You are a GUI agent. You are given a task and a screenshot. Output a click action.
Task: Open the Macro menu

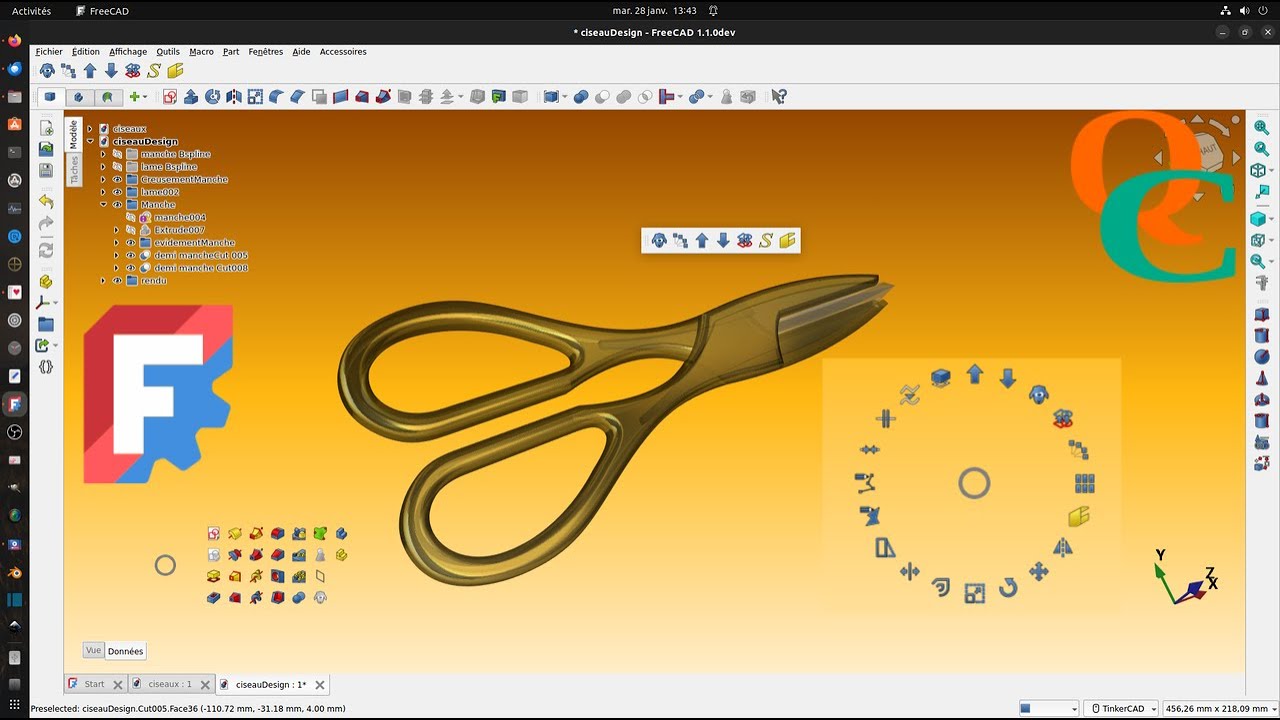(201, 52)
